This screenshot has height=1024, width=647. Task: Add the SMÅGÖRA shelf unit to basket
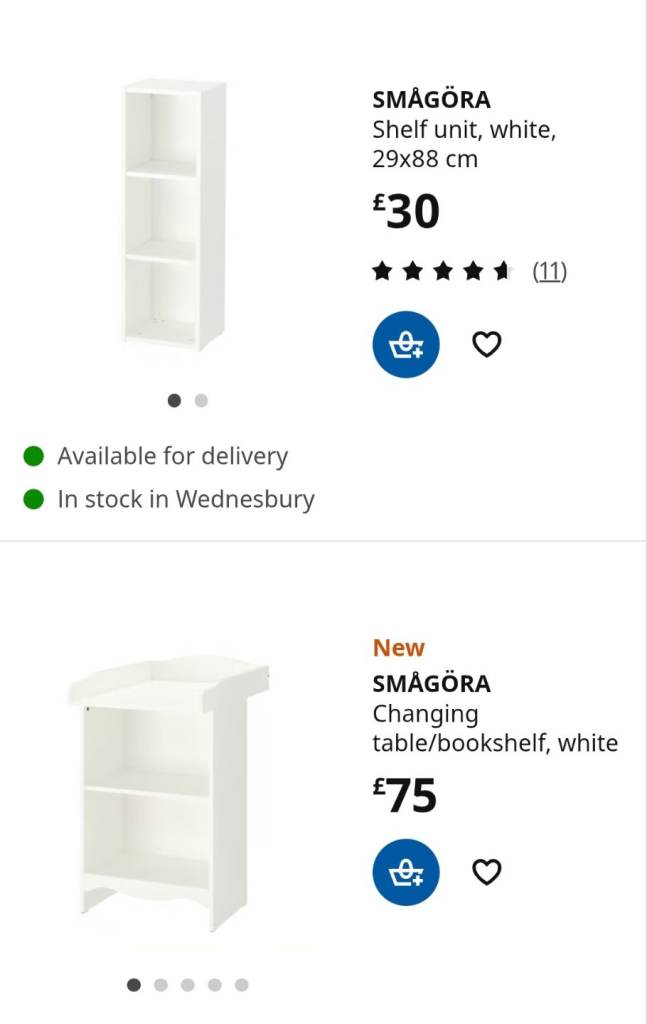pyautogui.click(x=405, y=344)
